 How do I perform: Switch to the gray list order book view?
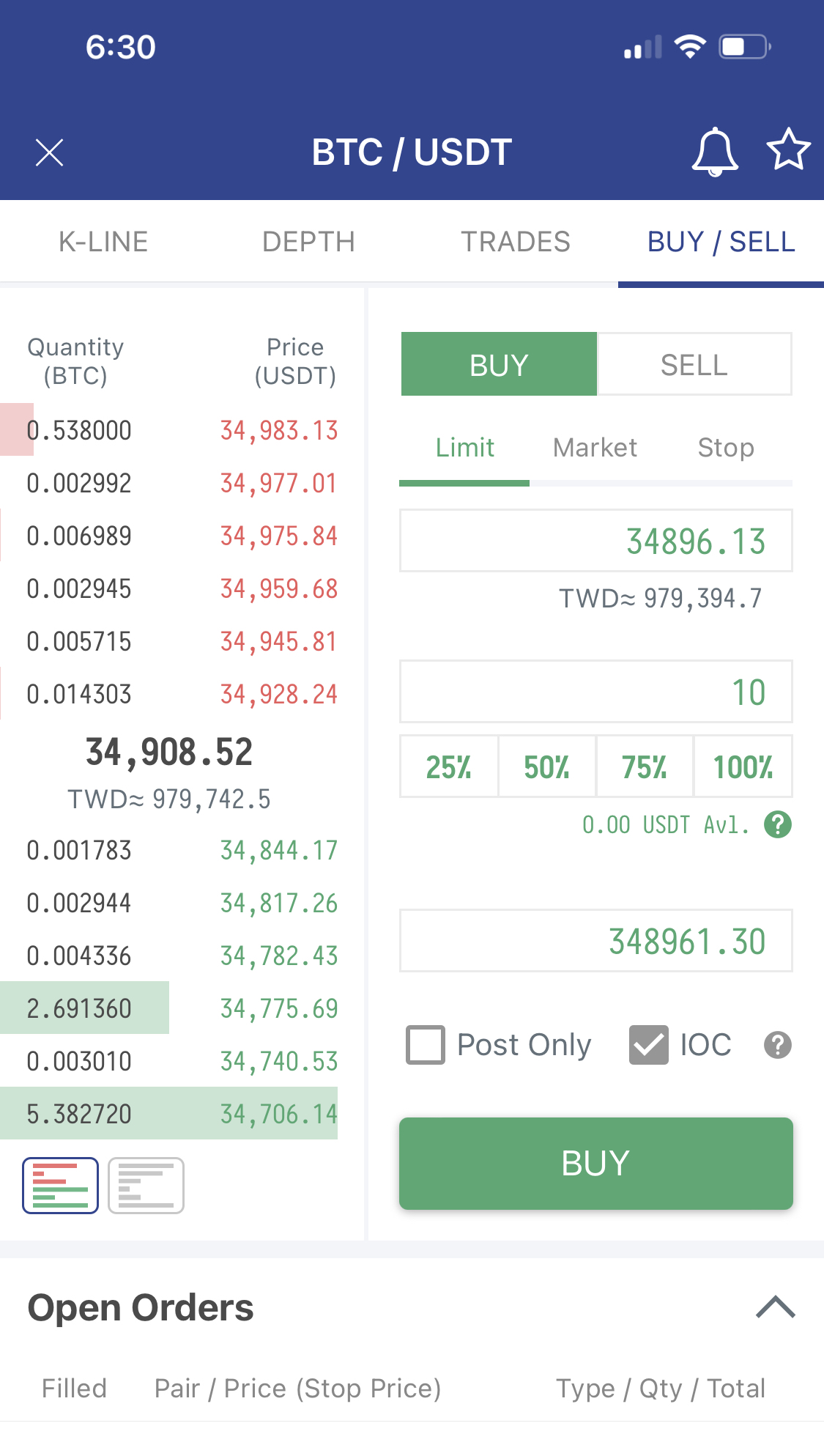pos(146,1185)
